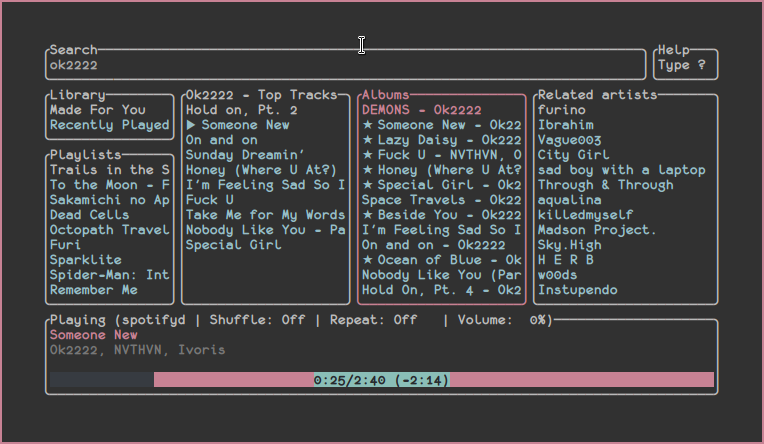Click the star beside Someone New album
The width and height of the screenshot is (764, 444).
click(x=367, y=125)
